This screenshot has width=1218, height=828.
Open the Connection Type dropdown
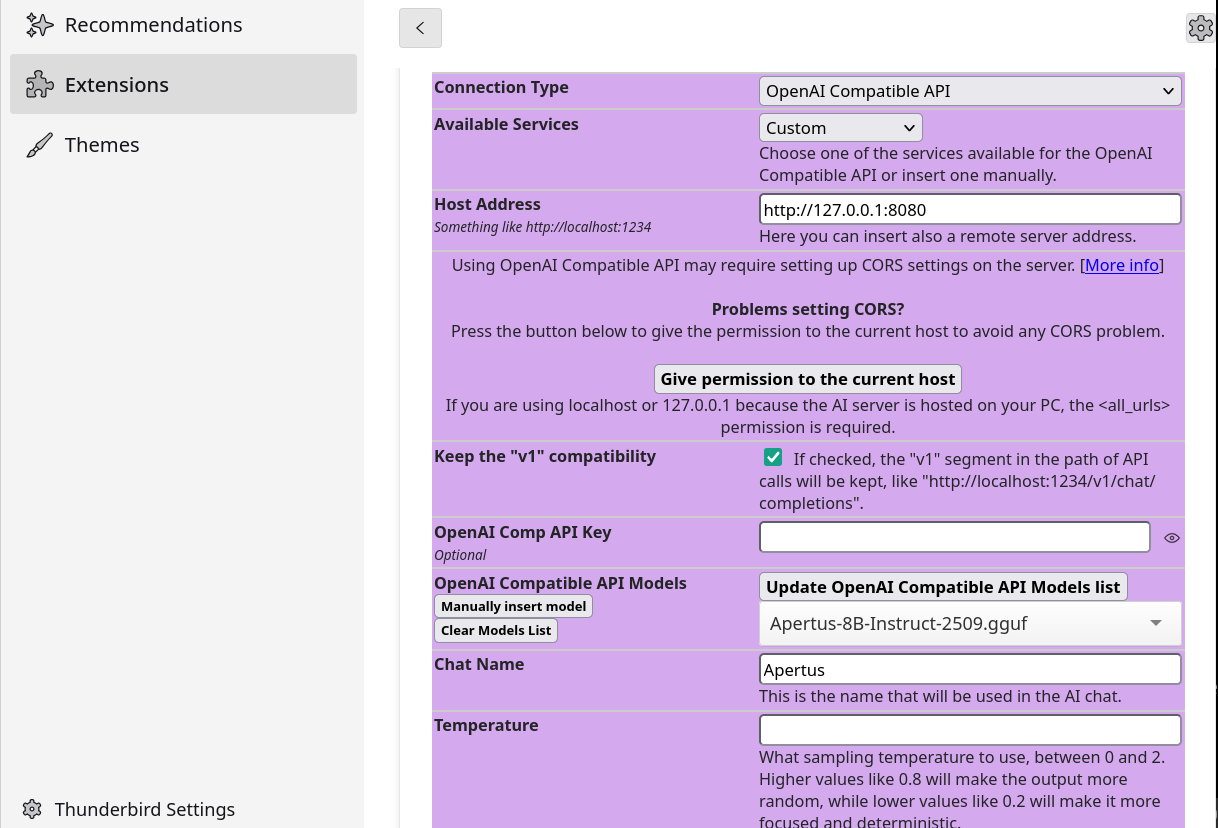(970, 91)
